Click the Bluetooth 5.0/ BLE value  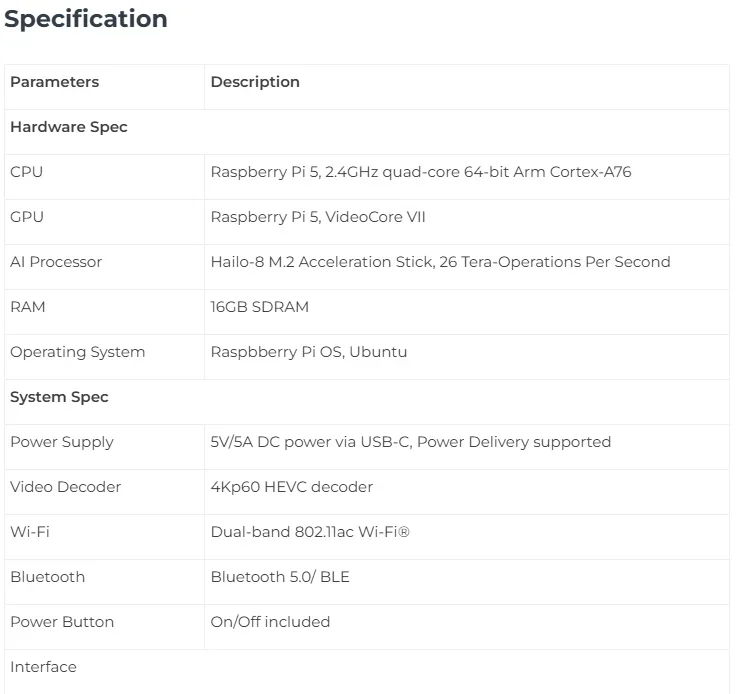280,577
